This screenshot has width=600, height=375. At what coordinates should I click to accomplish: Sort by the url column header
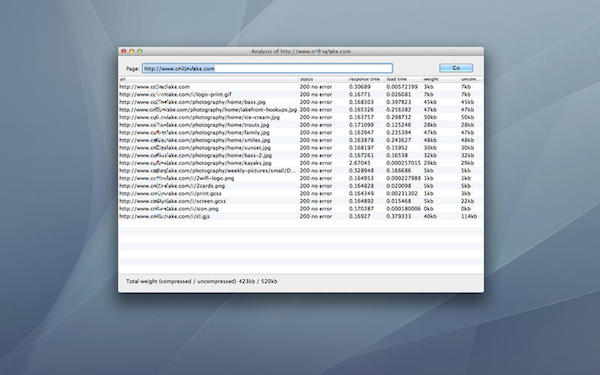[x=208, y=79]
